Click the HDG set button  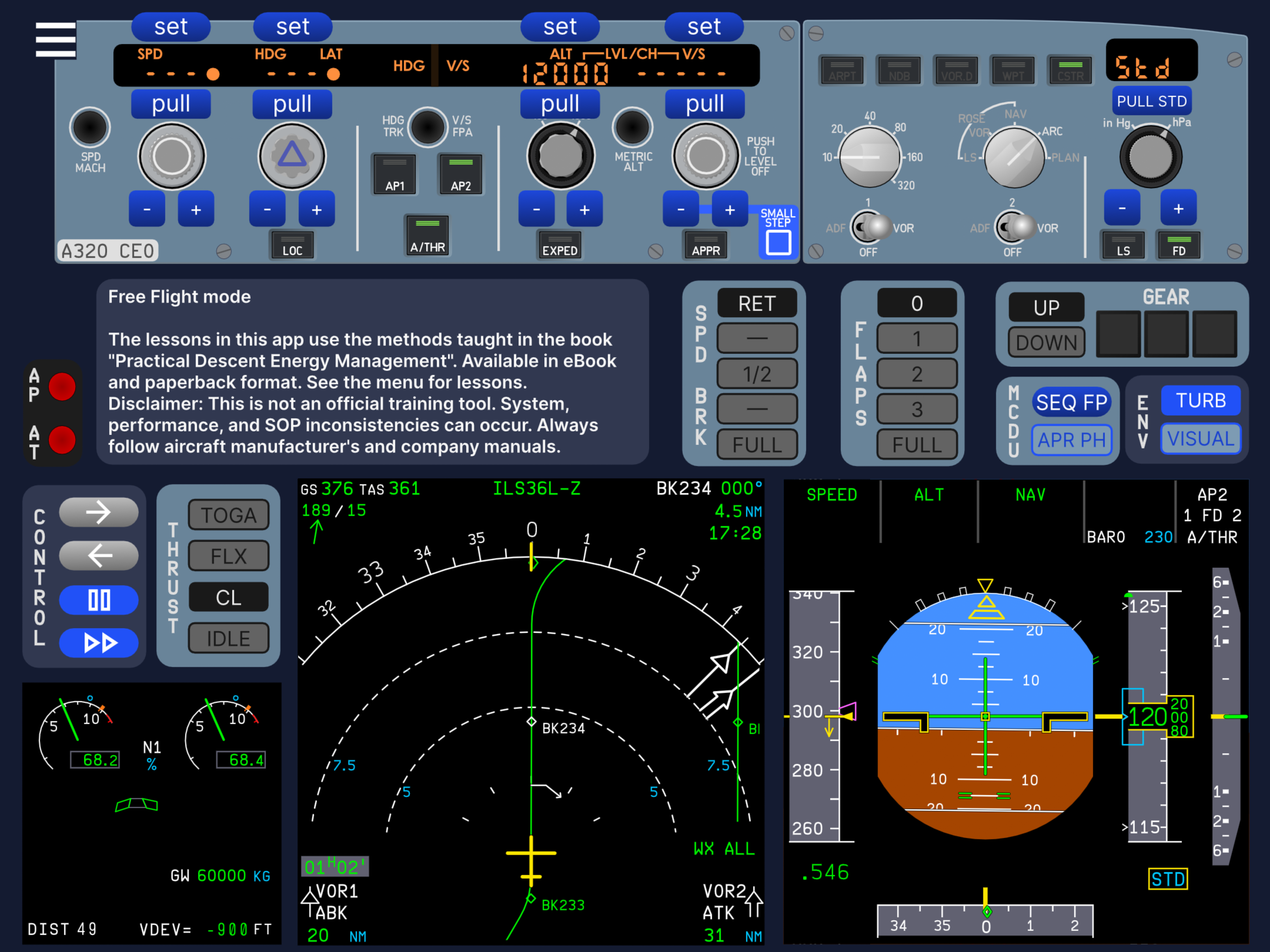pyautogui.click(x=292, y=26)
